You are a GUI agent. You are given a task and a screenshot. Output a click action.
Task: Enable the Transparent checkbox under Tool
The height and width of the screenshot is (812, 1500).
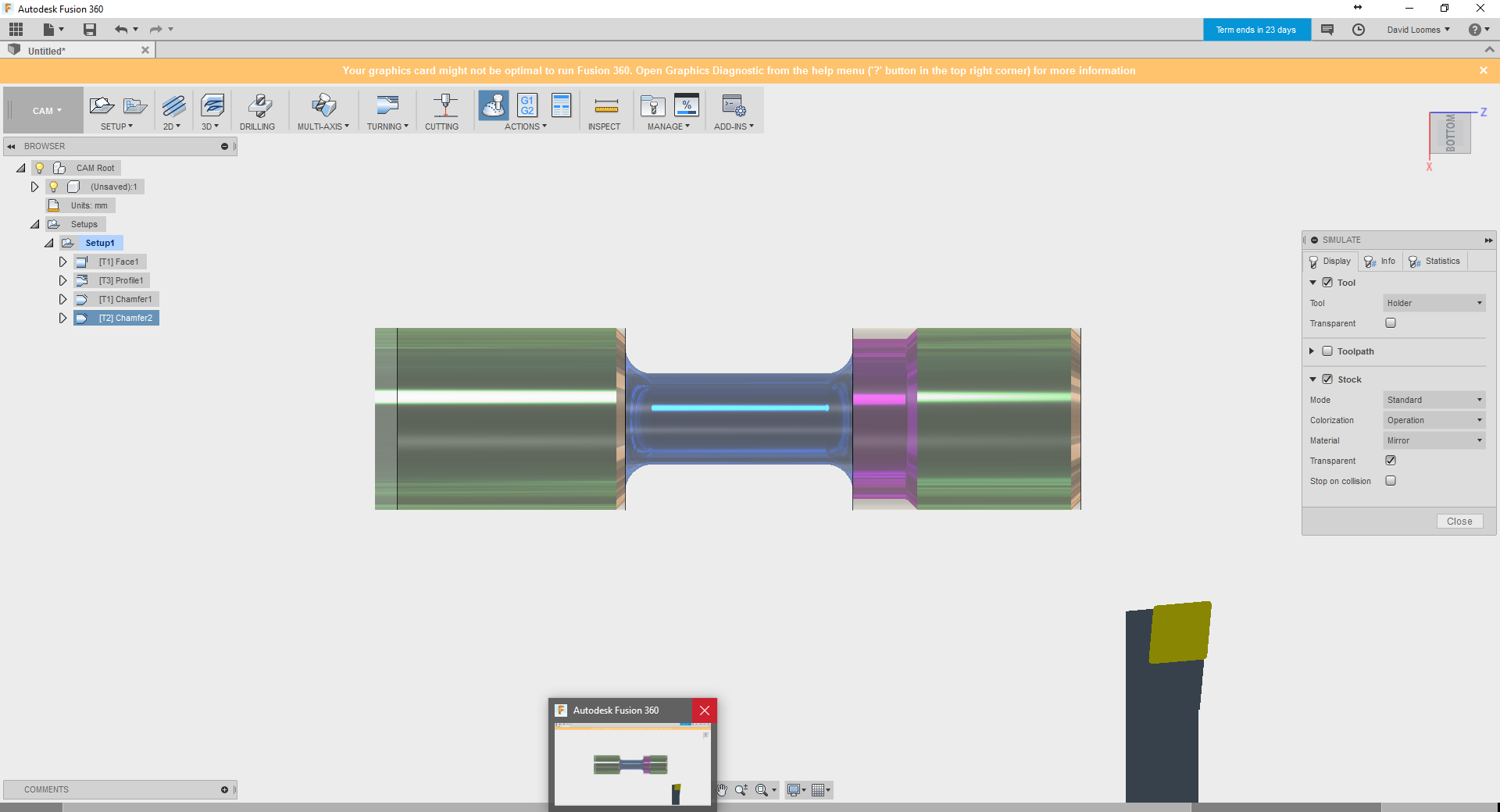(1391, 323)
